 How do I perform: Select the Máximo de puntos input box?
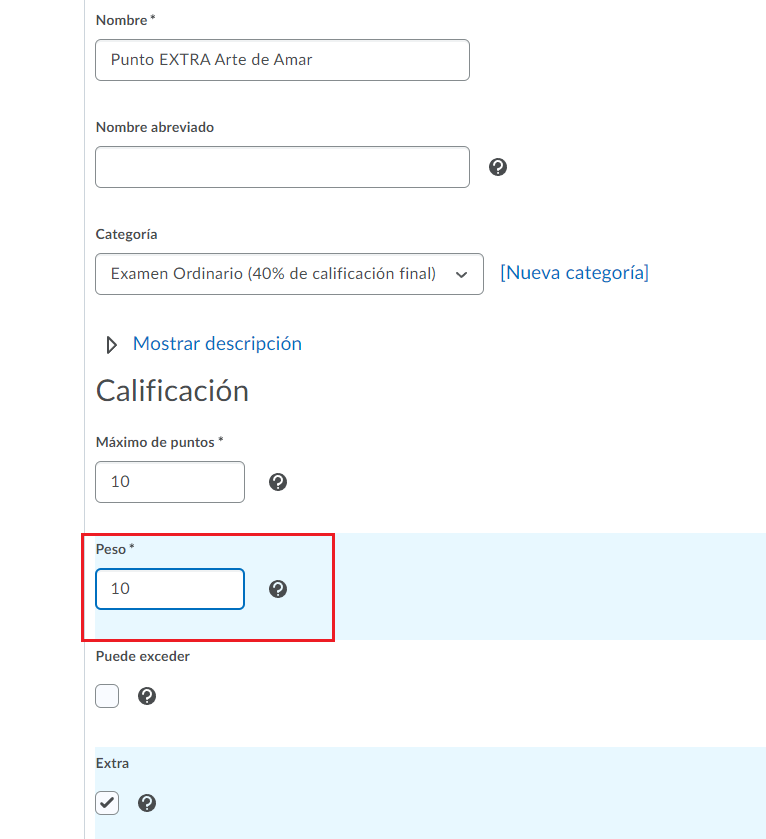[x=170, y=482]
